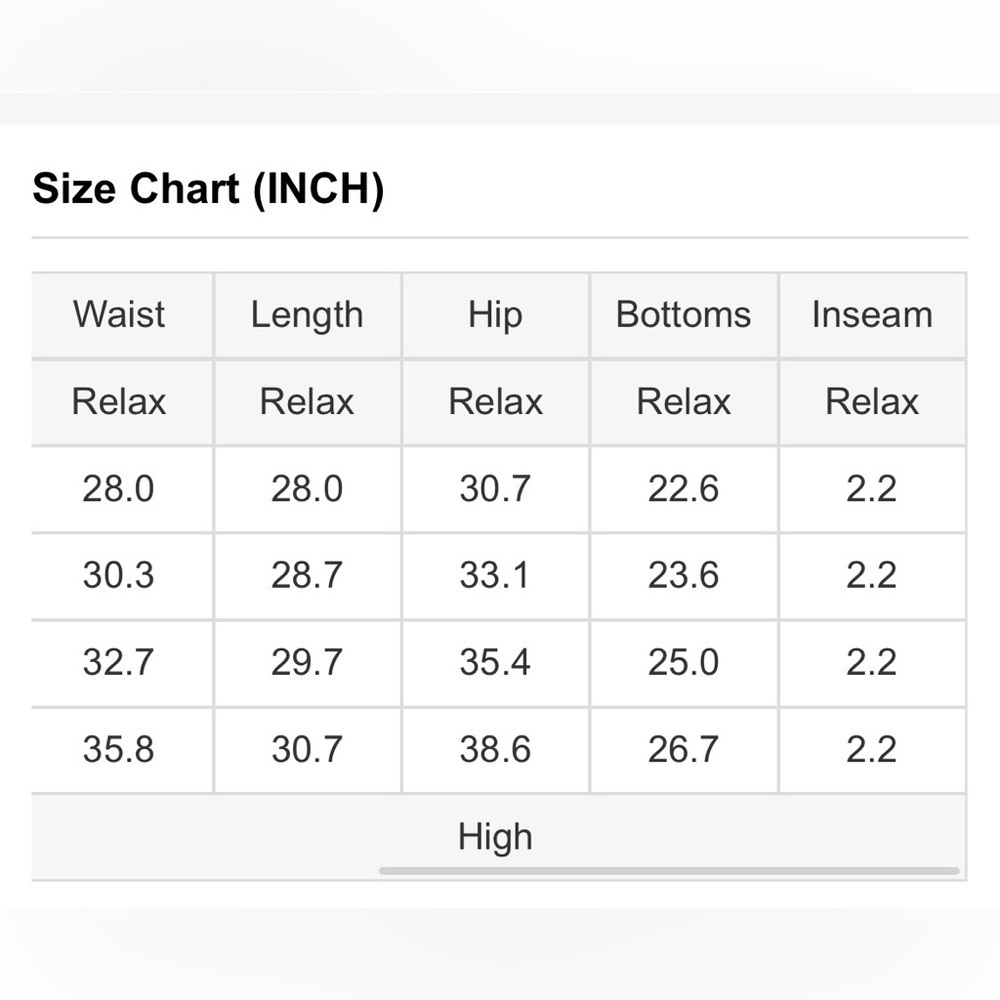Select the Bottoms column header
Screen dimensions: 1000x1000
pos(684,314)
